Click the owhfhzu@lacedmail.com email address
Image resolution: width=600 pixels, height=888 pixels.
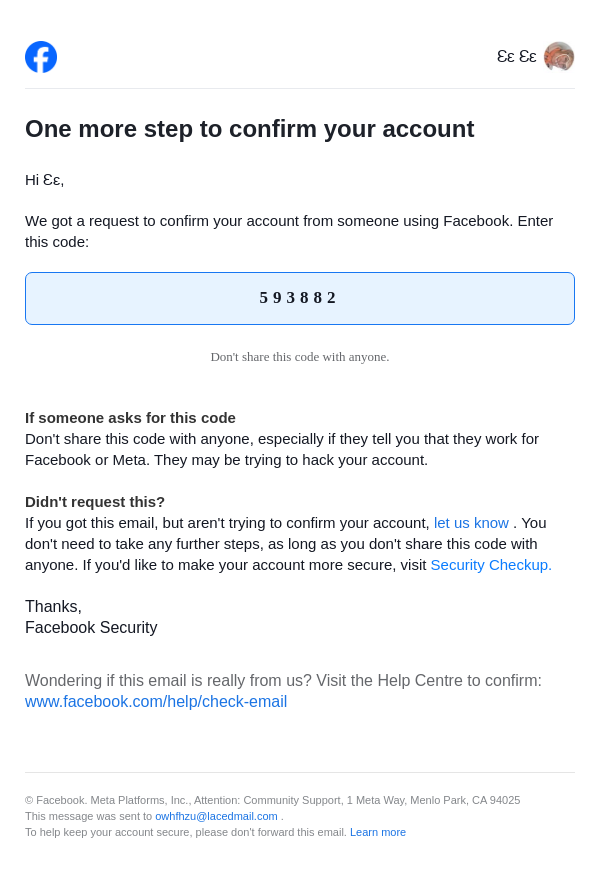click(216, 816)
